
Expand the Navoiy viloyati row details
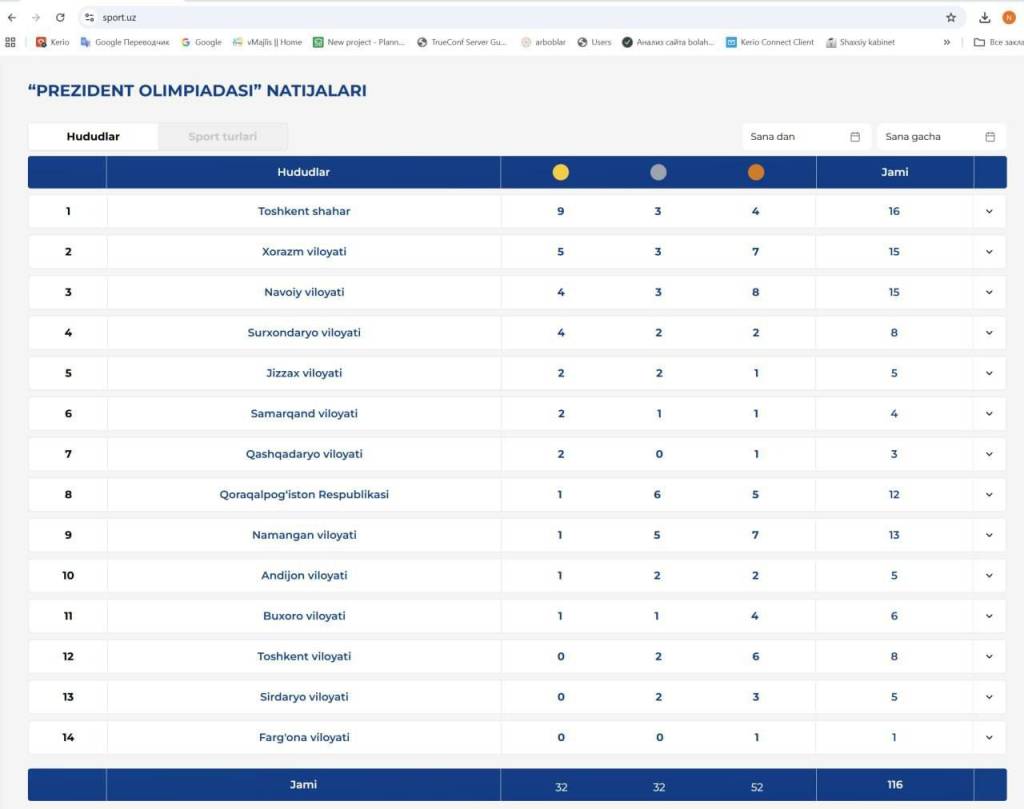[x=989, y=292]
